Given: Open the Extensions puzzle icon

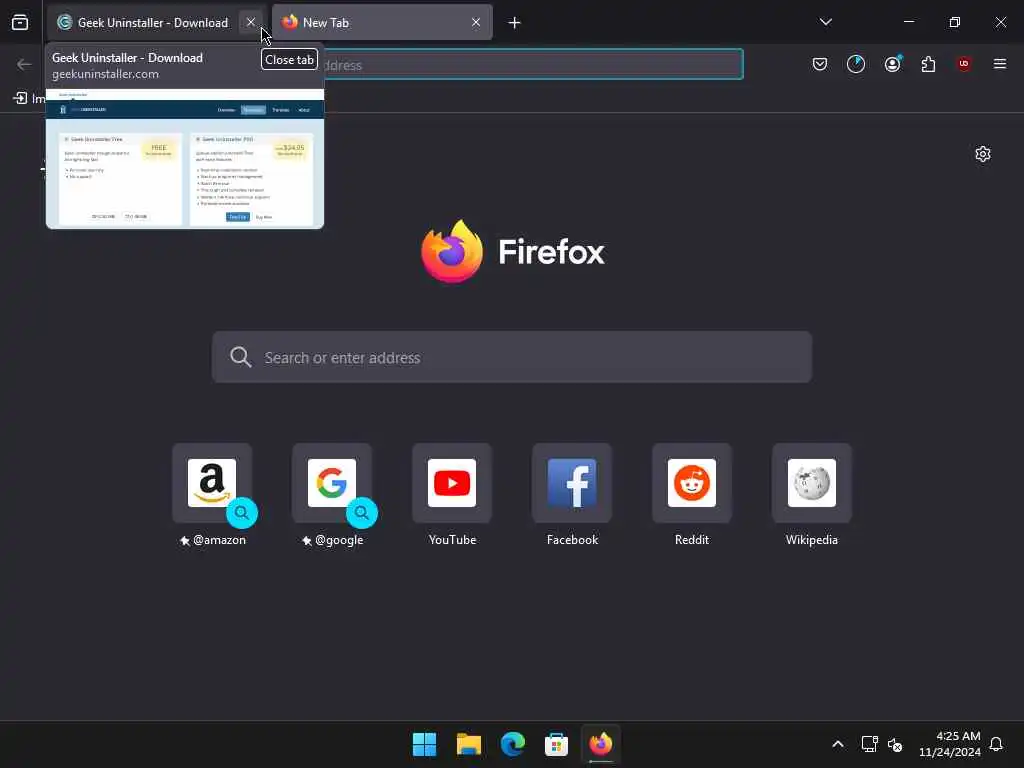Looking at the screenshot, I should click(x=928, y=64).
